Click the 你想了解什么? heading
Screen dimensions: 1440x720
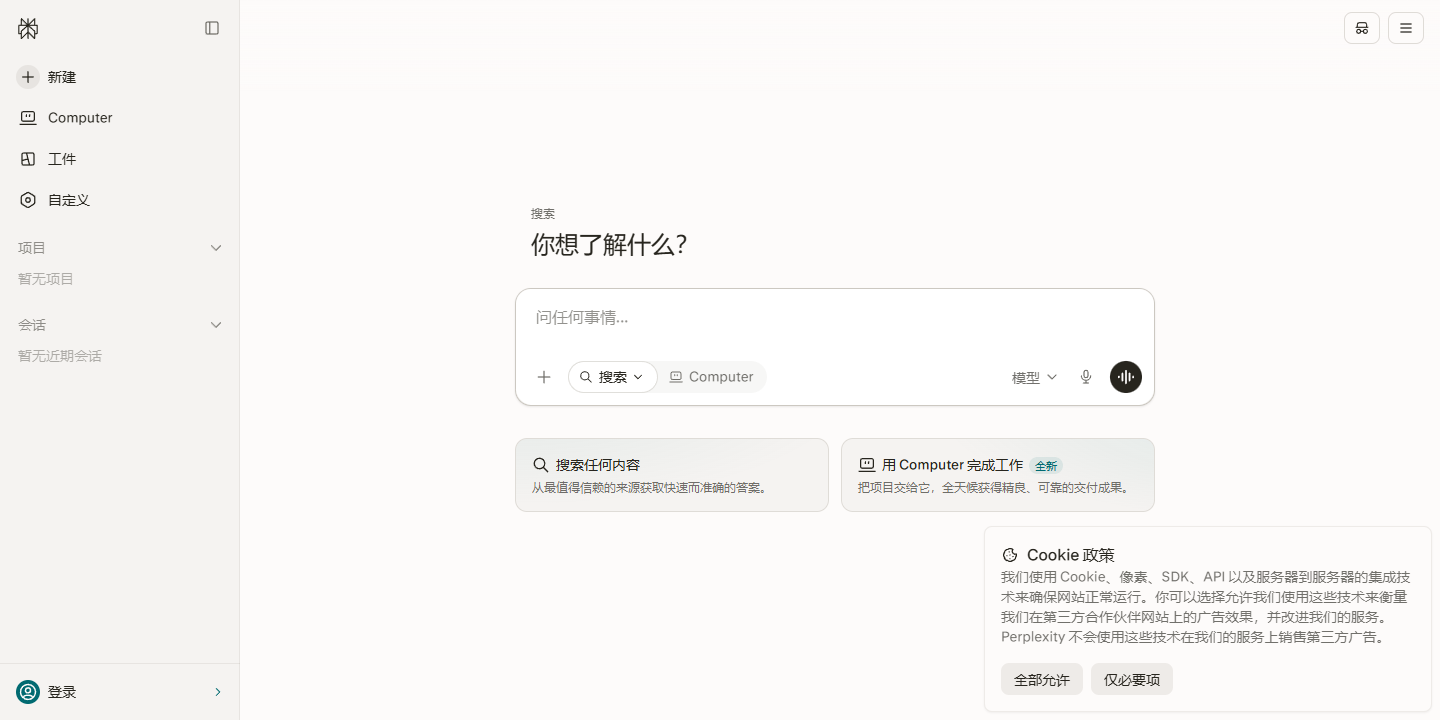609,245
